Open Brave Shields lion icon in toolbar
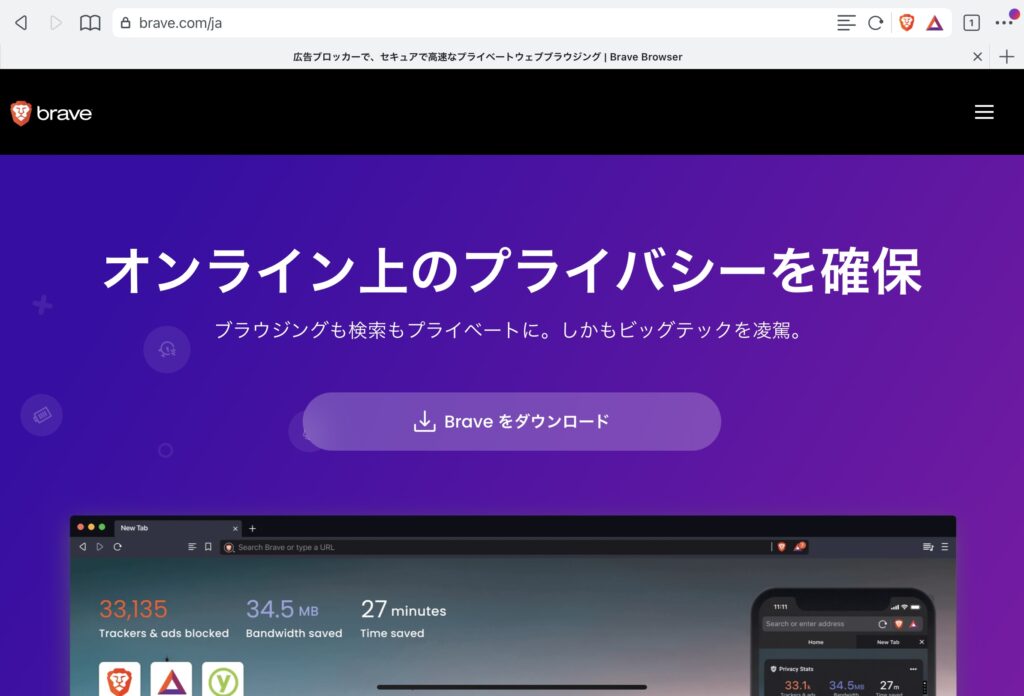 click(906, 23)
